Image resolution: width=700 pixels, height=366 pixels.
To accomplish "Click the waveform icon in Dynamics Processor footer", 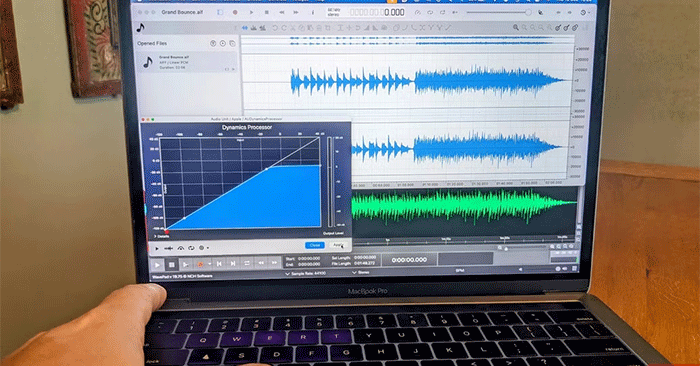I will [x=169, y=248].
